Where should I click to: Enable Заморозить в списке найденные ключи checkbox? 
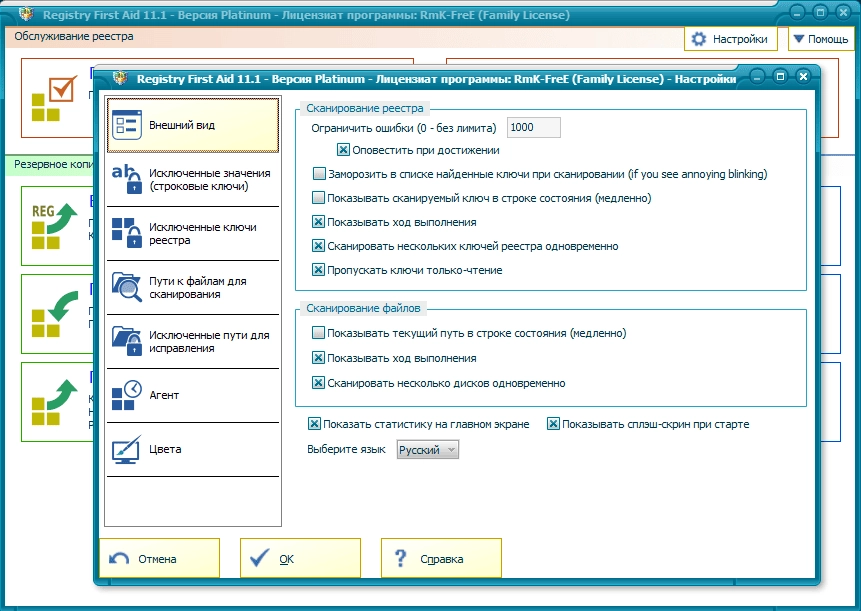click(318, 174)
